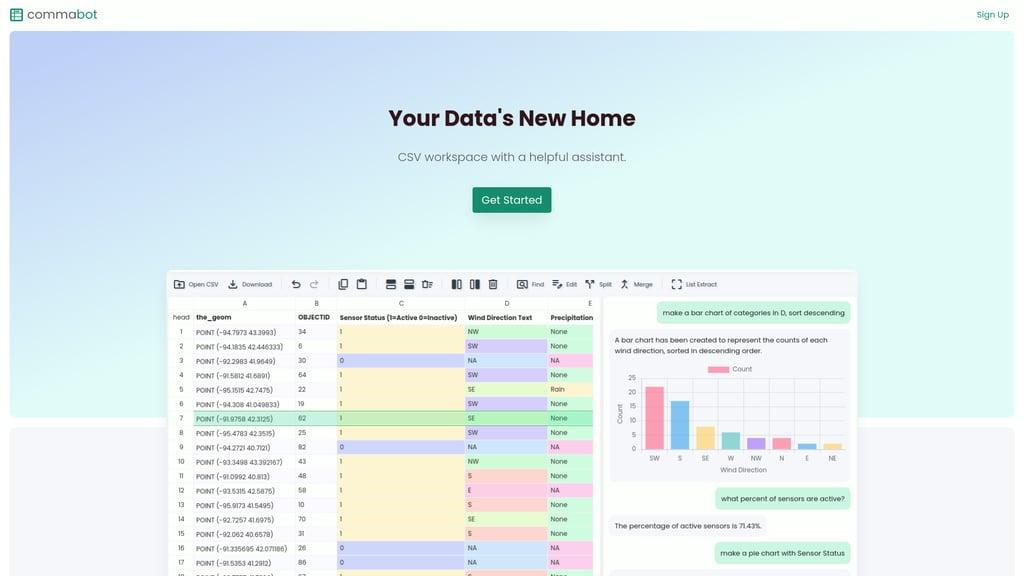Select the Wind Direction Text column header
This screenshot has width=1024, height=576.
pos(500,317)
